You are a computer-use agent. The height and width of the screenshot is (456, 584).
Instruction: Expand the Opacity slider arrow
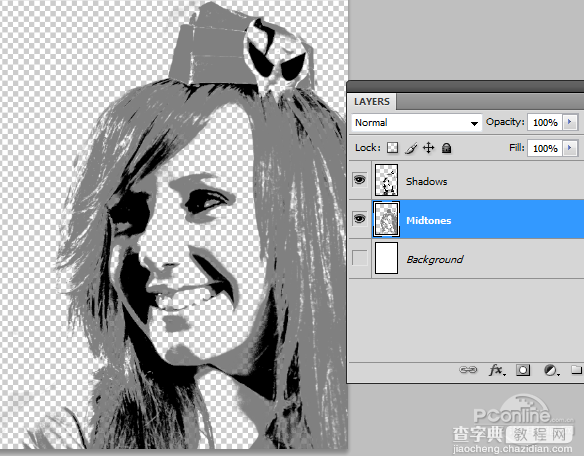(x=569, y=122)
